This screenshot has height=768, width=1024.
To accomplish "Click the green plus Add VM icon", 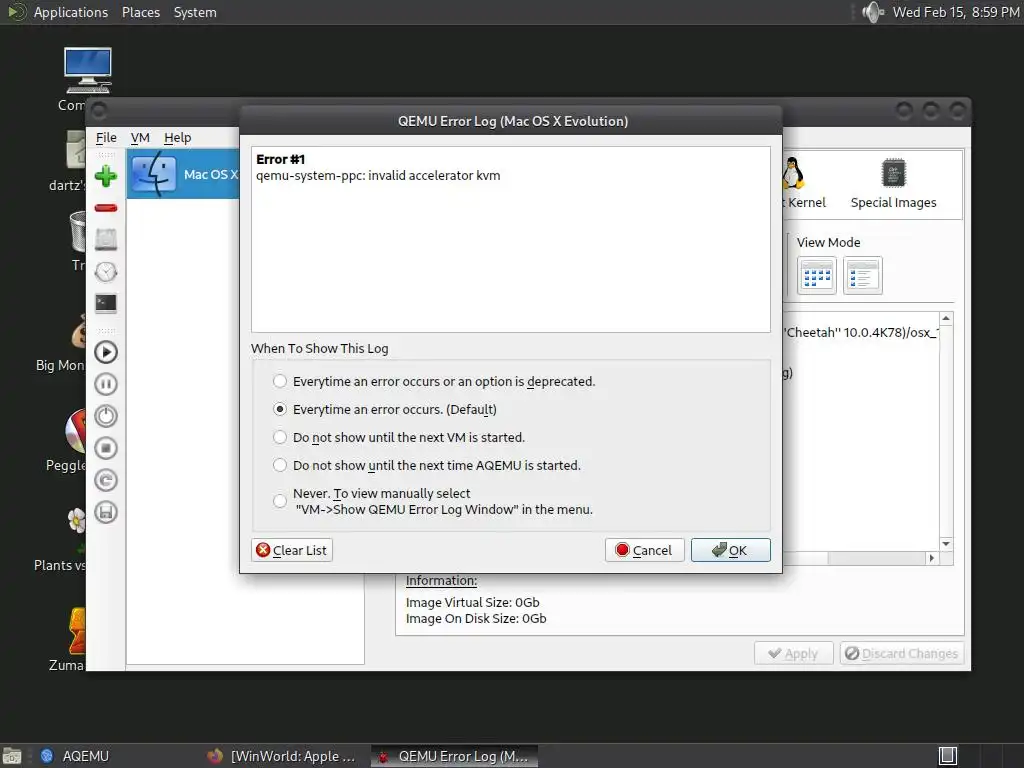I will (x=106, y=176).
